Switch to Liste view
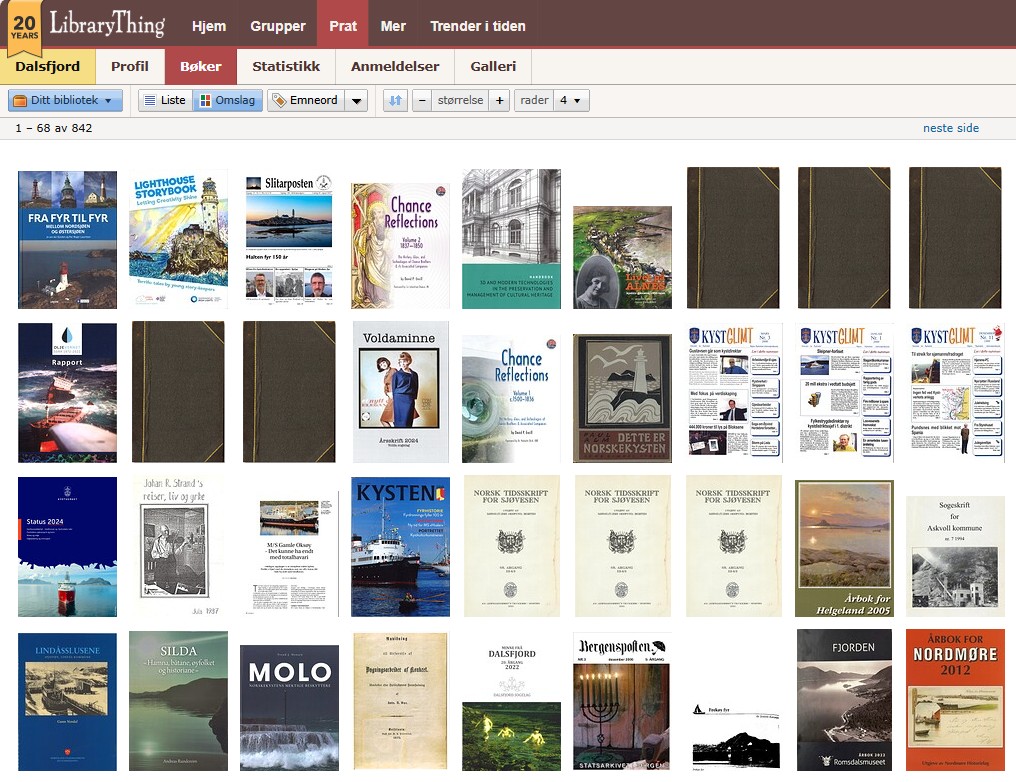 [164, 100]
